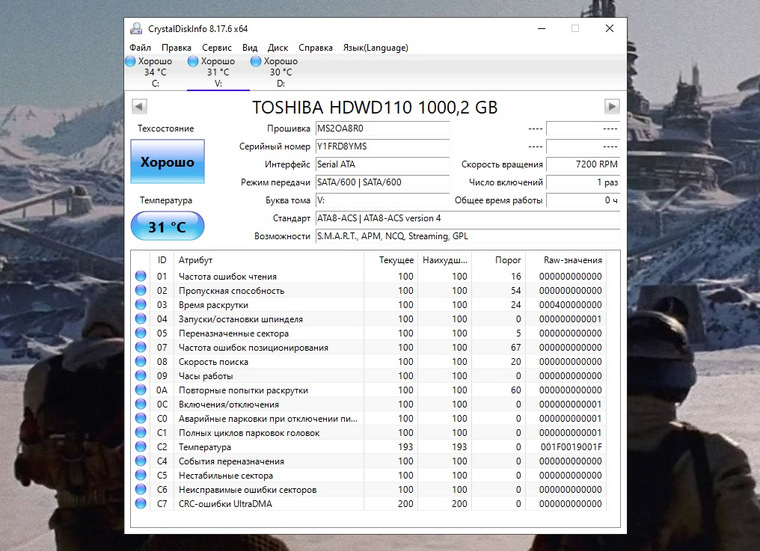Click the Атрибут column header
This screenshot has width=760, height=551.
coord(269,260)
